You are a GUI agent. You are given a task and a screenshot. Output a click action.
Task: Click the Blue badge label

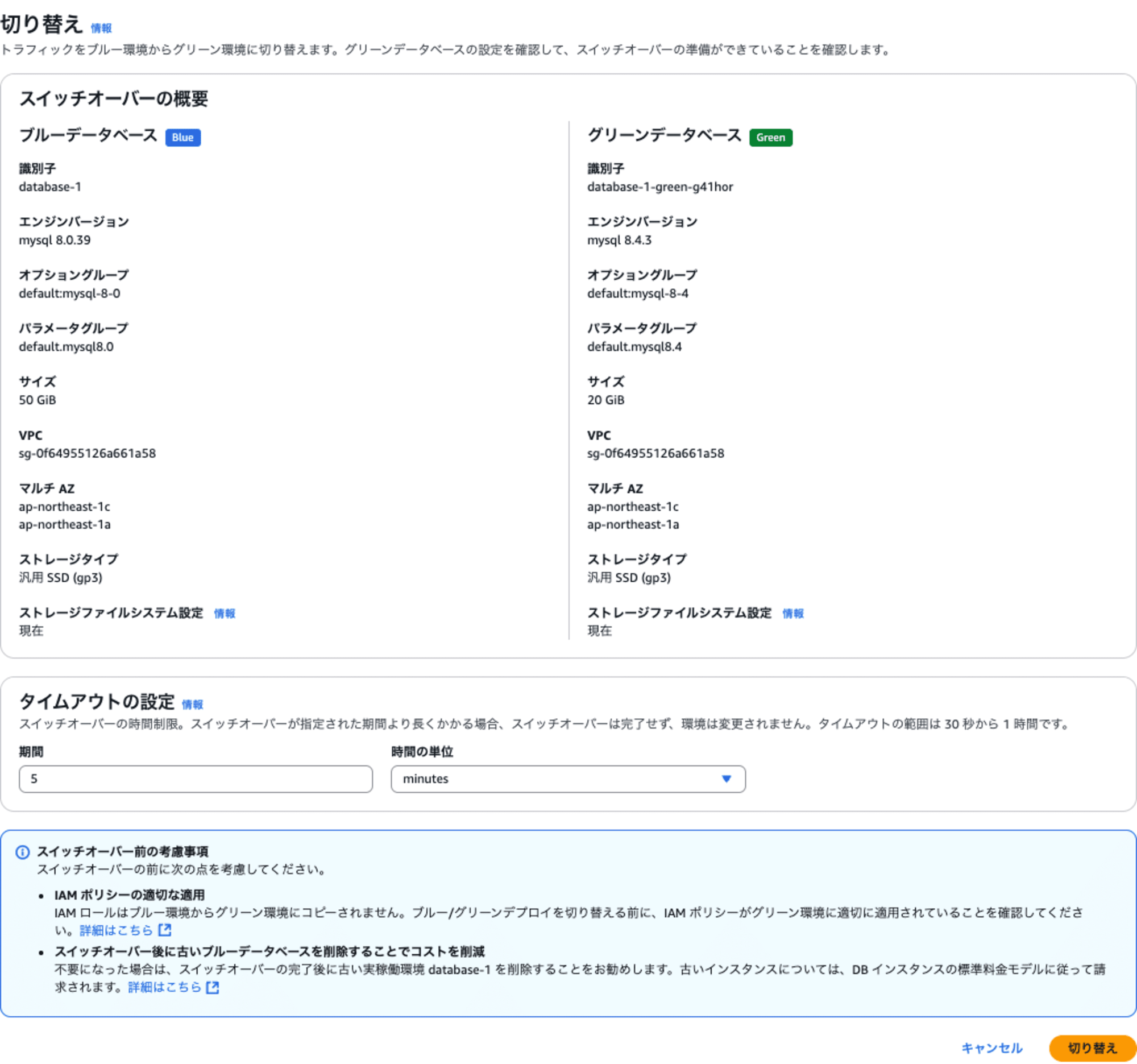(182, 137)
